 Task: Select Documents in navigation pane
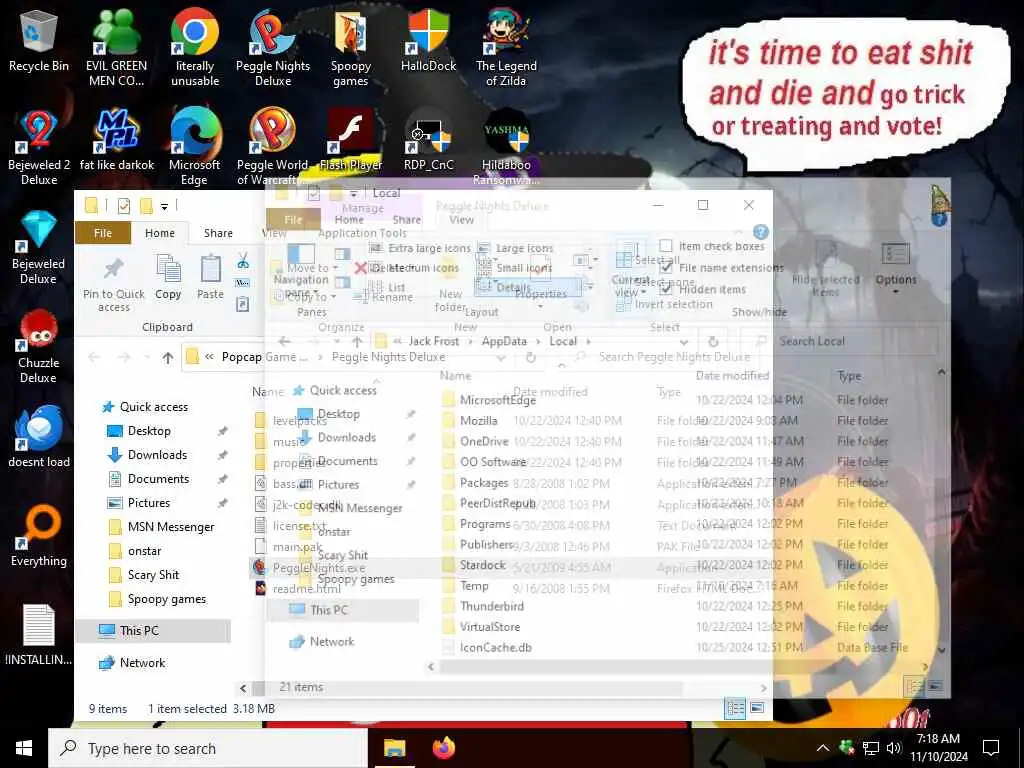point(158,479)
